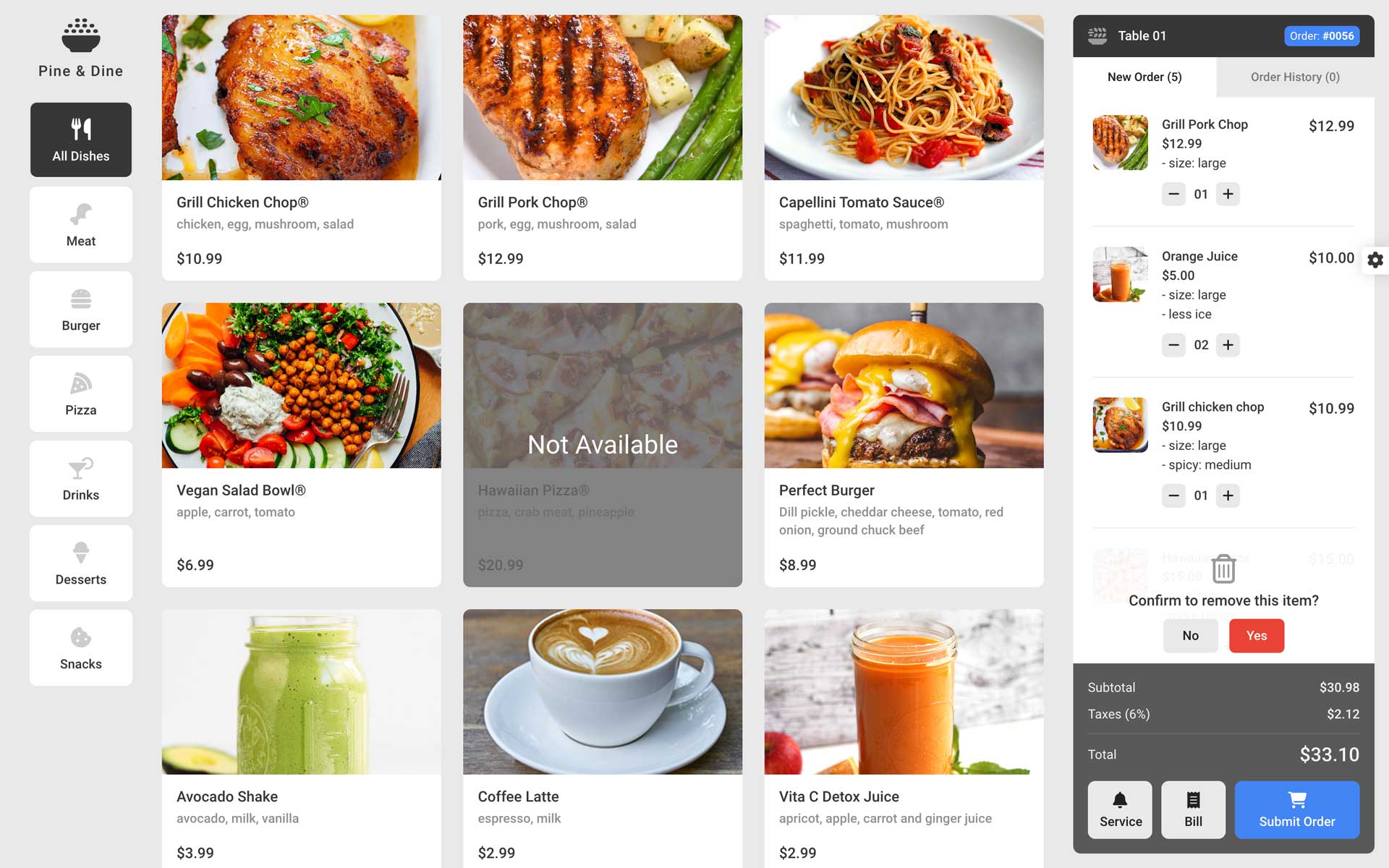The width and height of the screenshot is (1389, 868).
Task: Submit the order
Action: tap(1296, 809)
